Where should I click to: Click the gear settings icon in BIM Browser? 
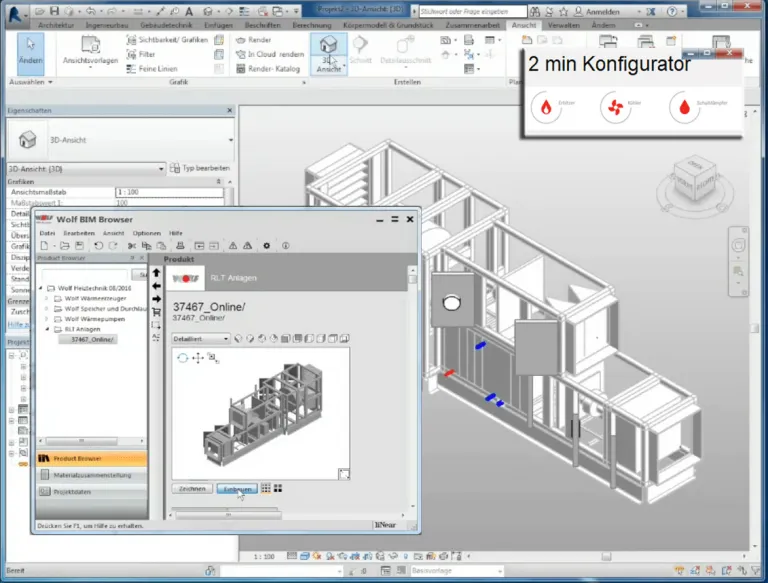[266, 246]
